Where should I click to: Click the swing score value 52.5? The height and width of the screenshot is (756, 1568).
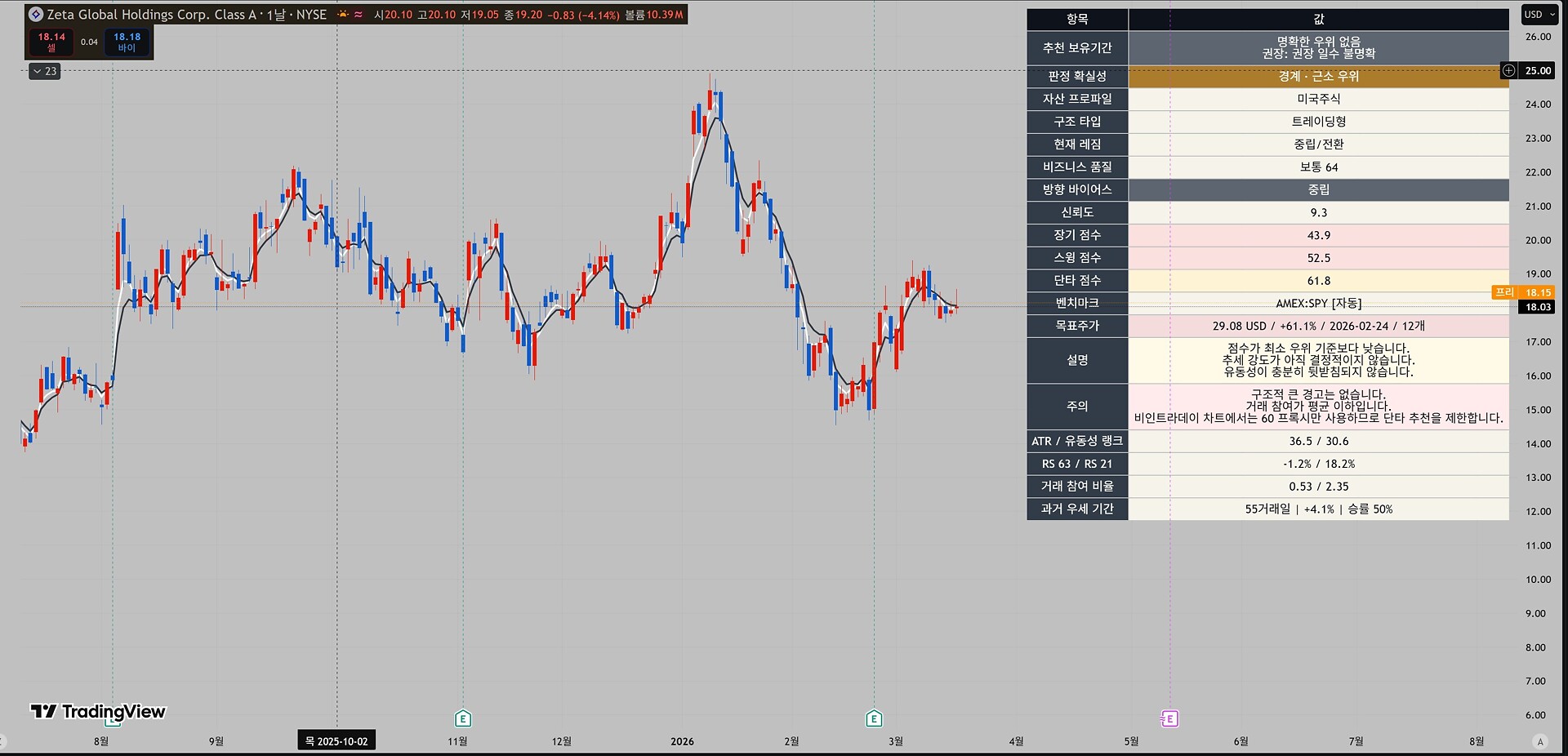pos(1319,258)
